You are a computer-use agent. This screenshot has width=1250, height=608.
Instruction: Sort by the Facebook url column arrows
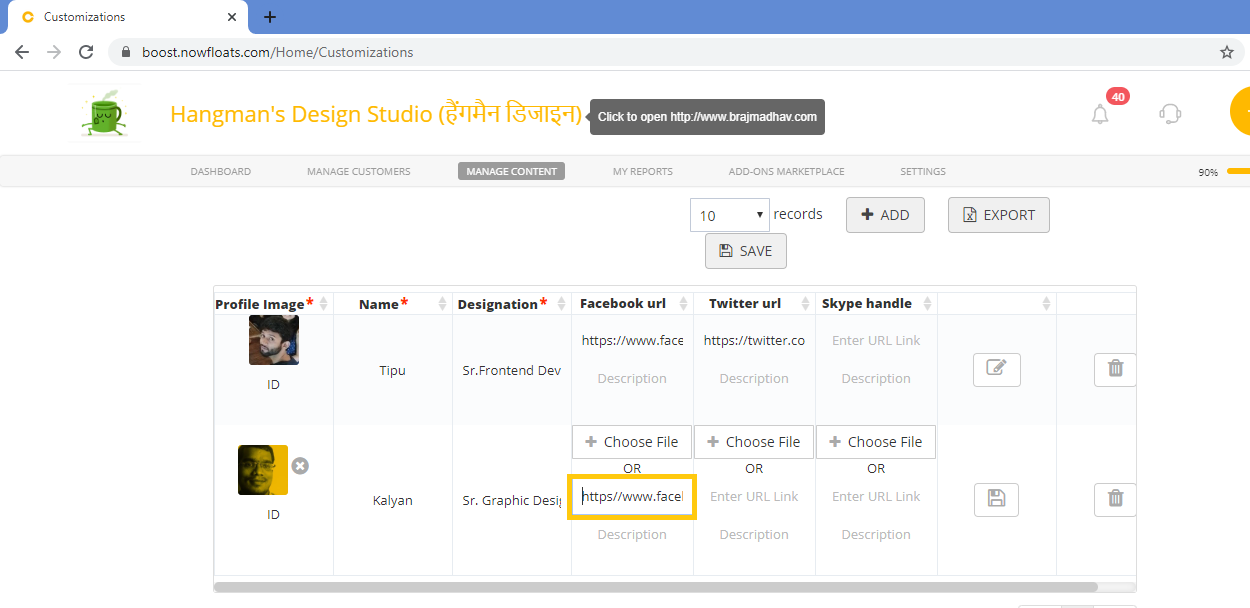[684, 304]
